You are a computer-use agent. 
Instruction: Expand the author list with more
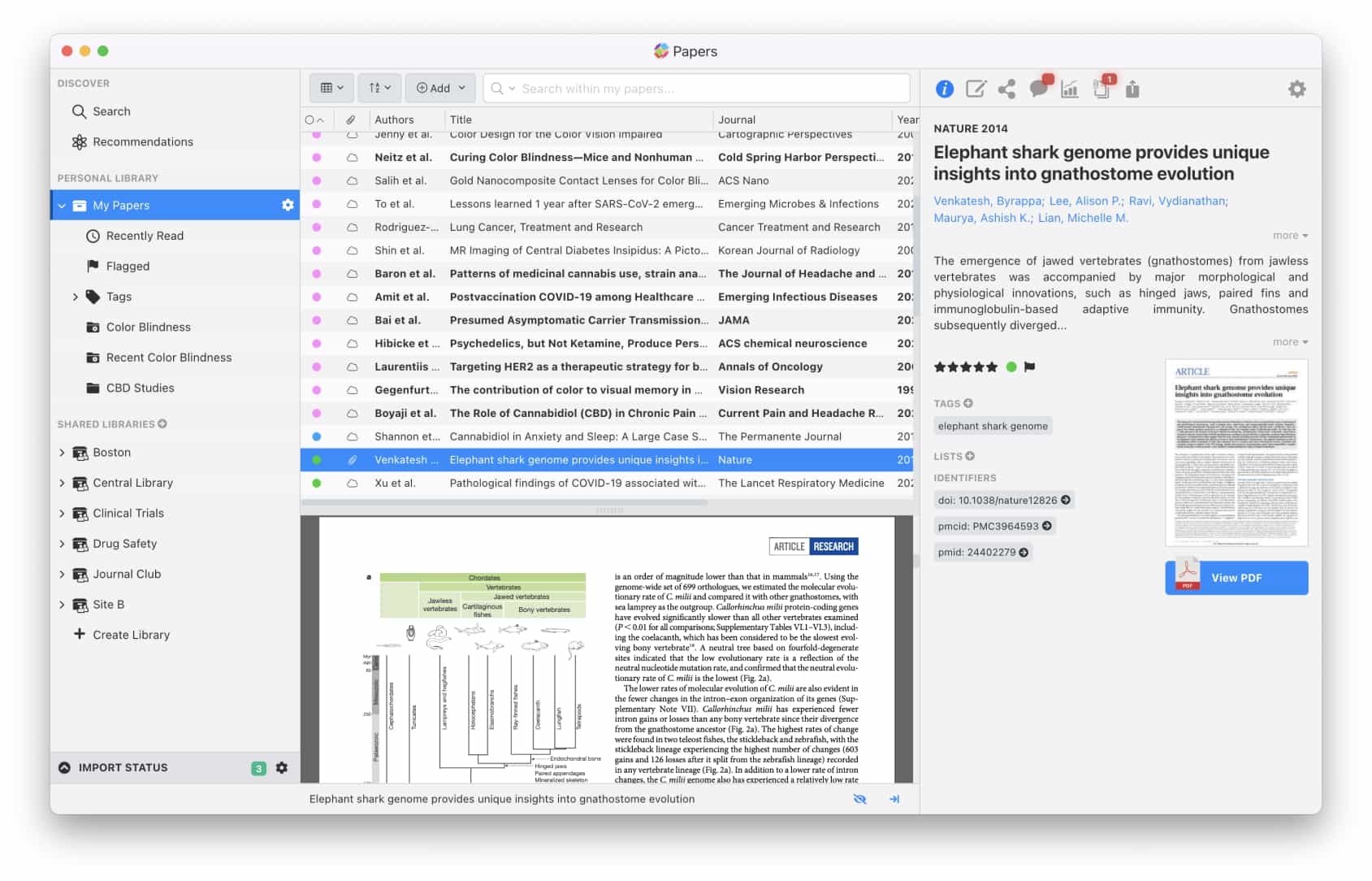(x=1290, y=236)
